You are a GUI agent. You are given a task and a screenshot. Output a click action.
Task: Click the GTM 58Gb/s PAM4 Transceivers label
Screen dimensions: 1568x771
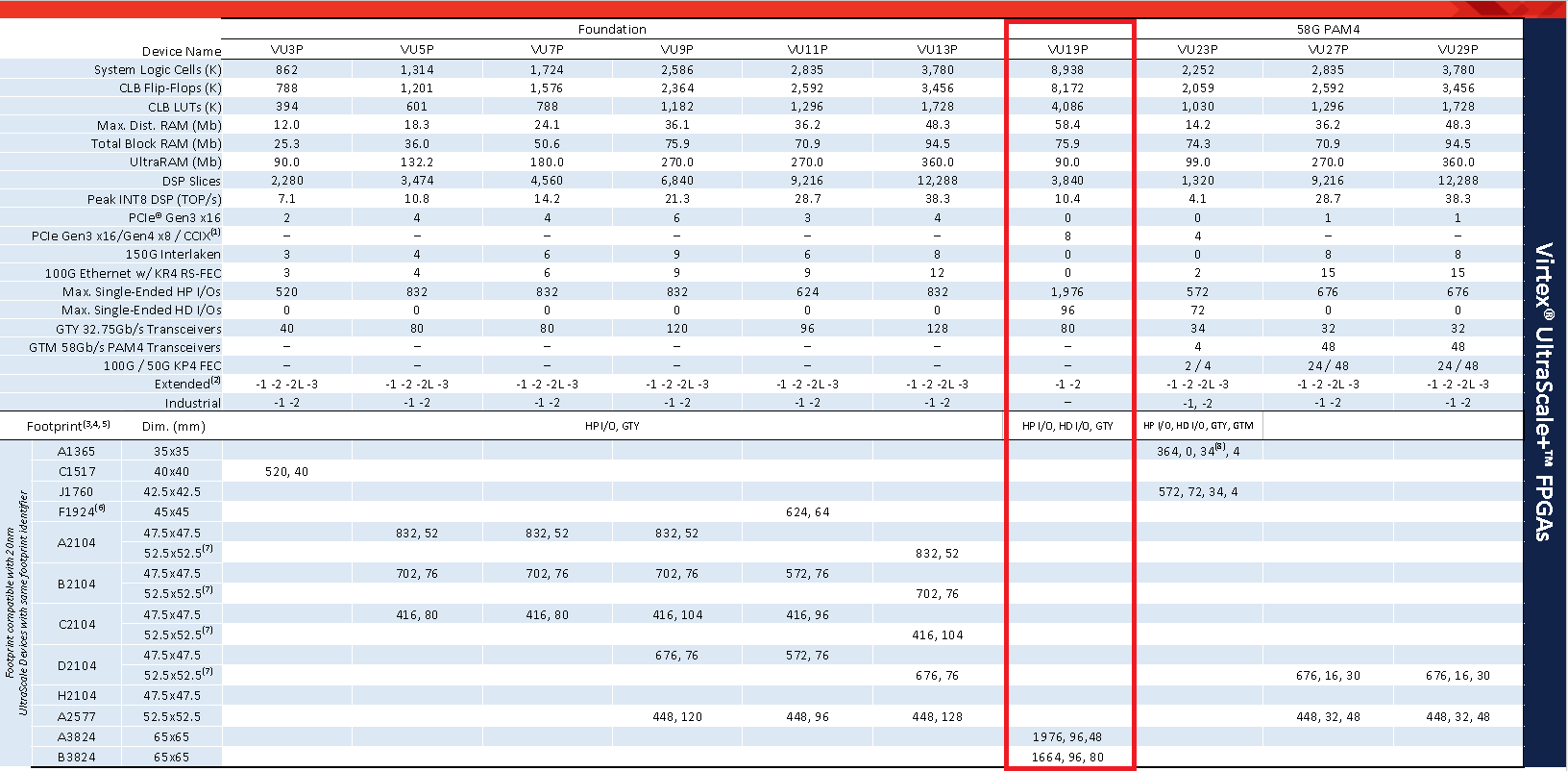(125, 348)
